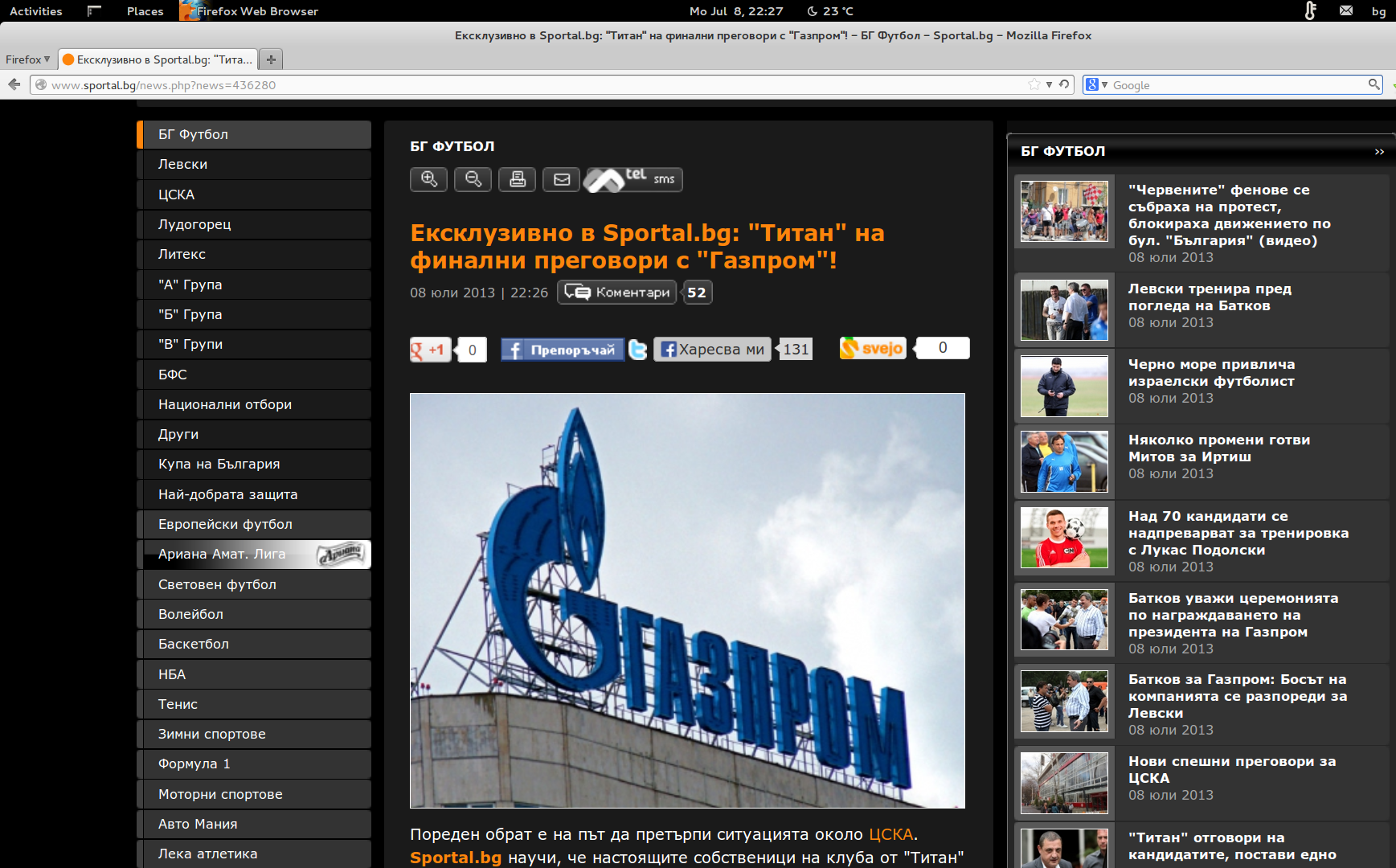Open Ариана Амат. Лига sidebar section
This screenshot has height=868, width=1396.
point(254,554)
